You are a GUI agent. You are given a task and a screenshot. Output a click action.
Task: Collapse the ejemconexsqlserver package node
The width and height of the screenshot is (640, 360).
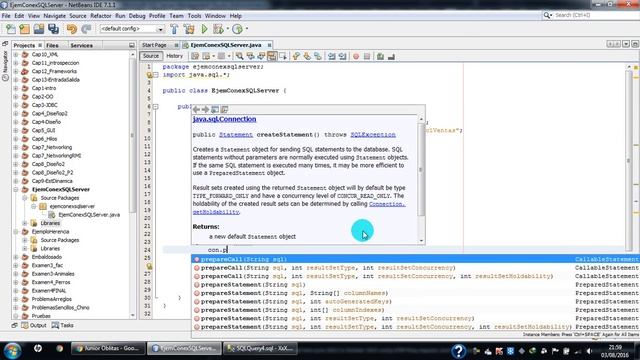point(33,207)
